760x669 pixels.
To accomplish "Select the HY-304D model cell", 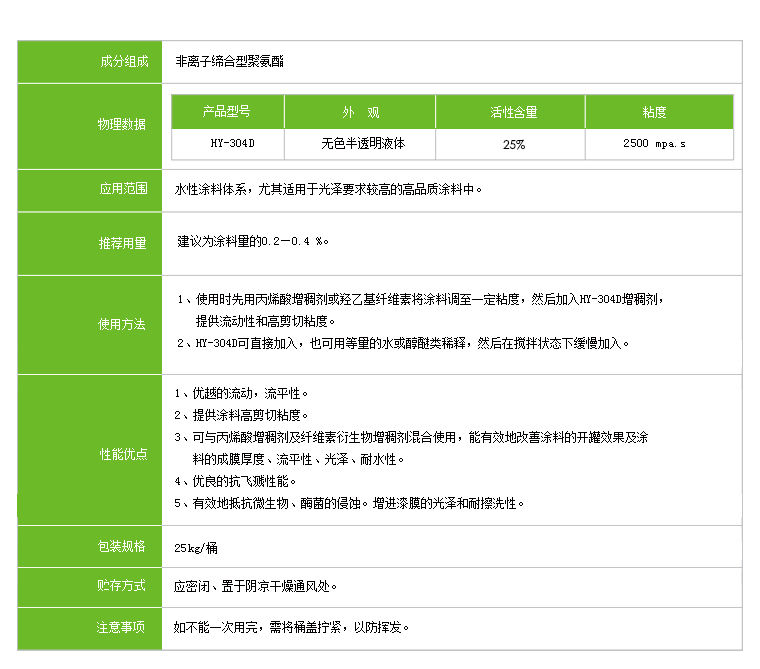I will tap(228, 143).
